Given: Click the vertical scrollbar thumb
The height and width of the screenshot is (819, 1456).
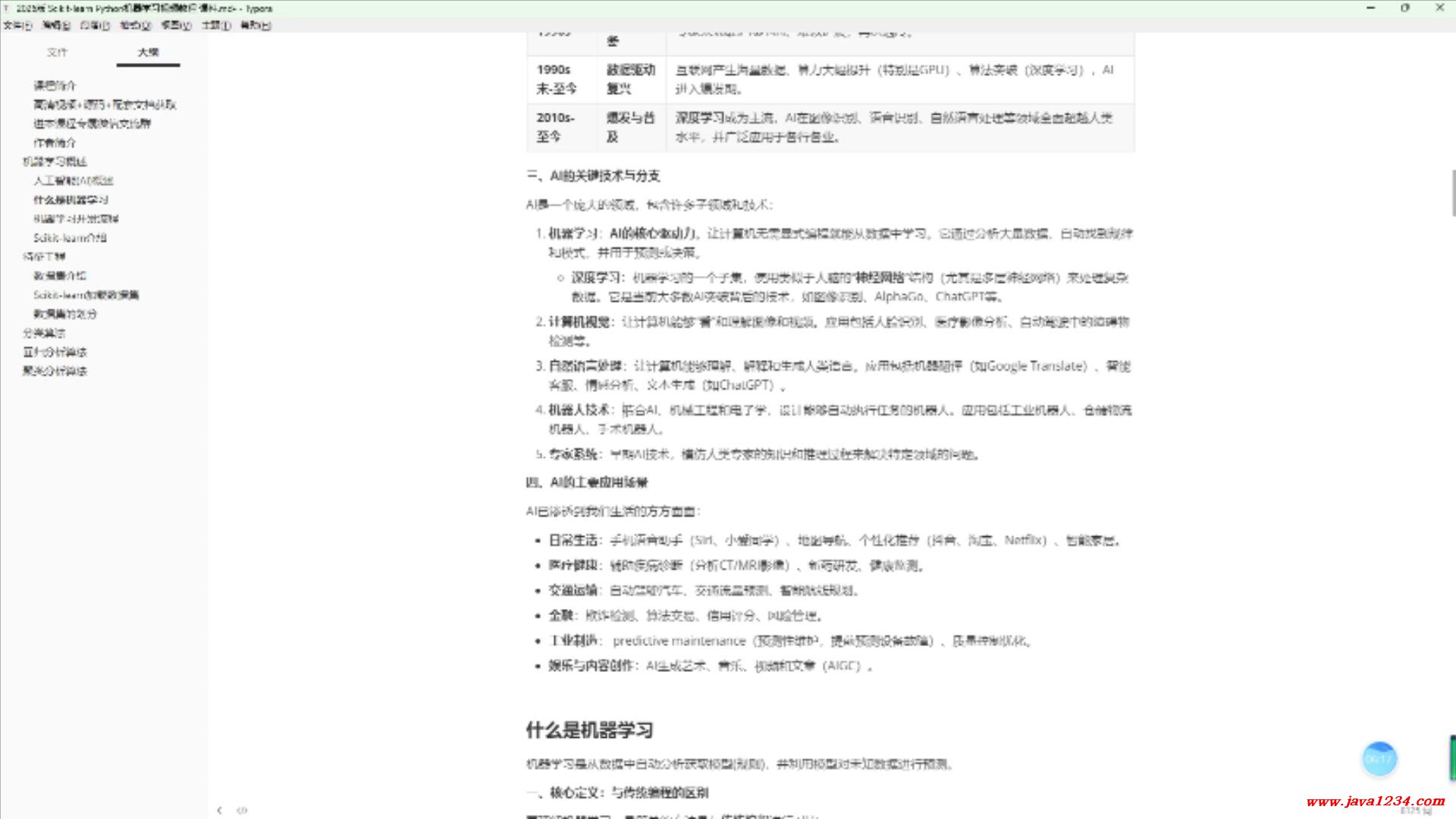Looking at the screenshot, I should coord(1453,193).
